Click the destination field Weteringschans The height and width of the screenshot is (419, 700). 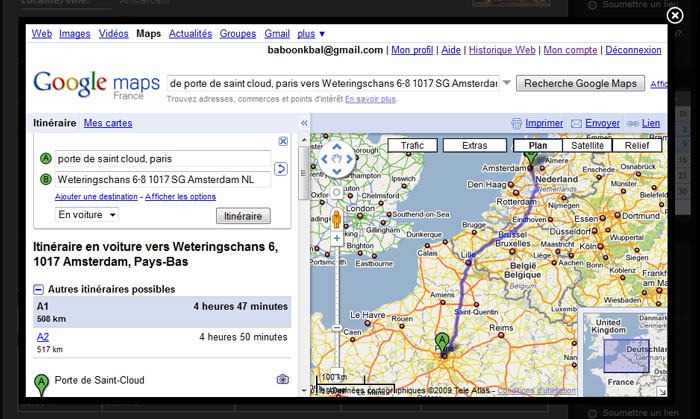coord(162,179)
